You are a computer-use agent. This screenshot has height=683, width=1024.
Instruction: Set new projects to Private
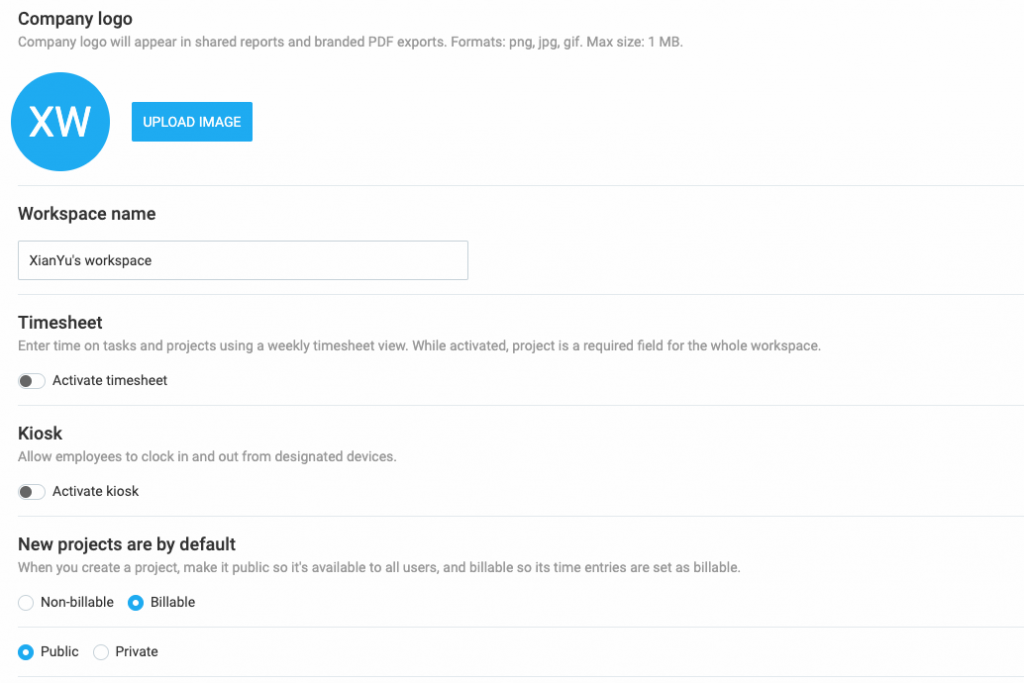tap(101, 652)
